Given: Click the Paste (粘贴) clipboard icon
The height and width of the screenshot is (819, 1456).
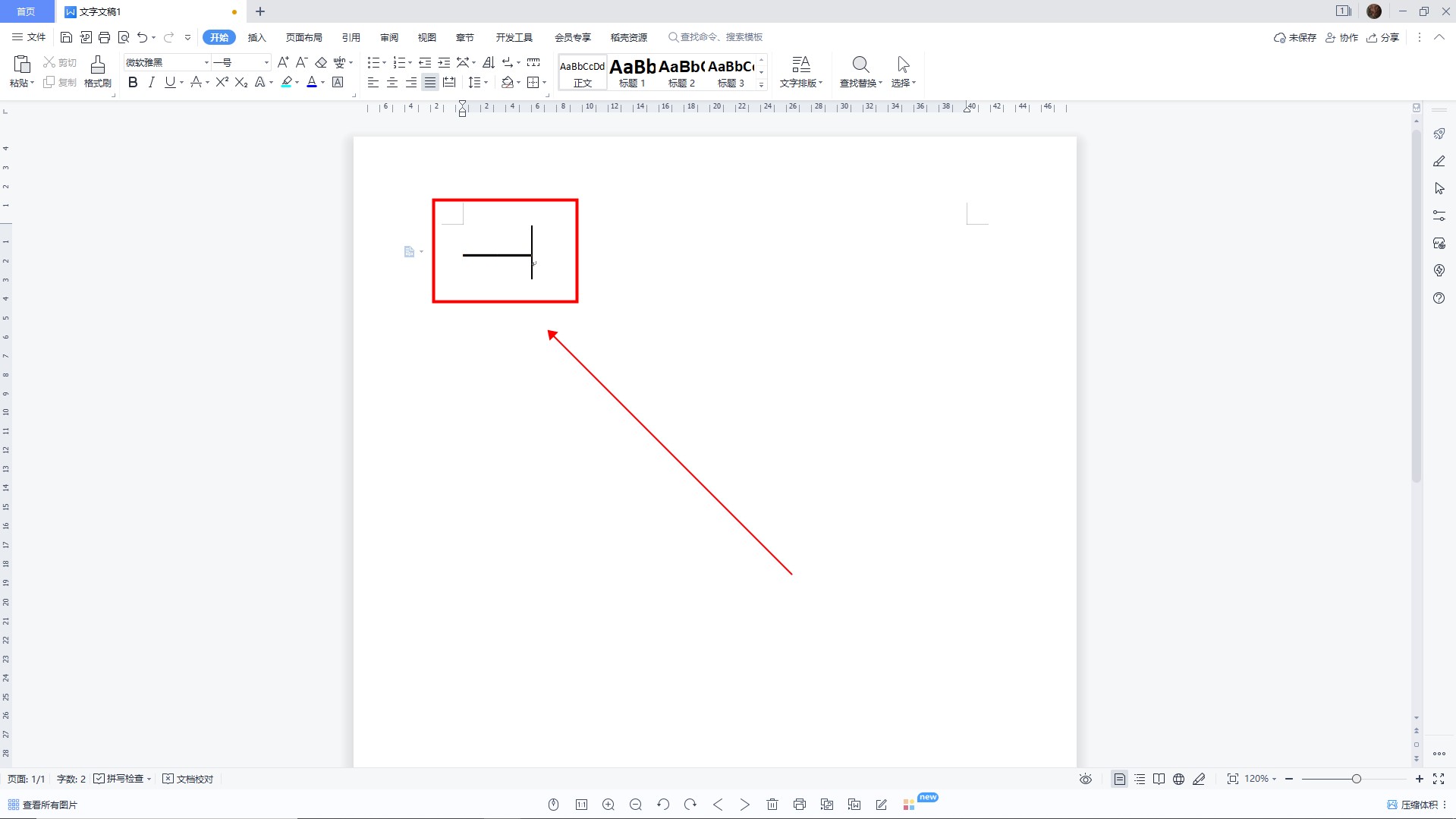Looking at the screenshot, I should coord(22,65).
